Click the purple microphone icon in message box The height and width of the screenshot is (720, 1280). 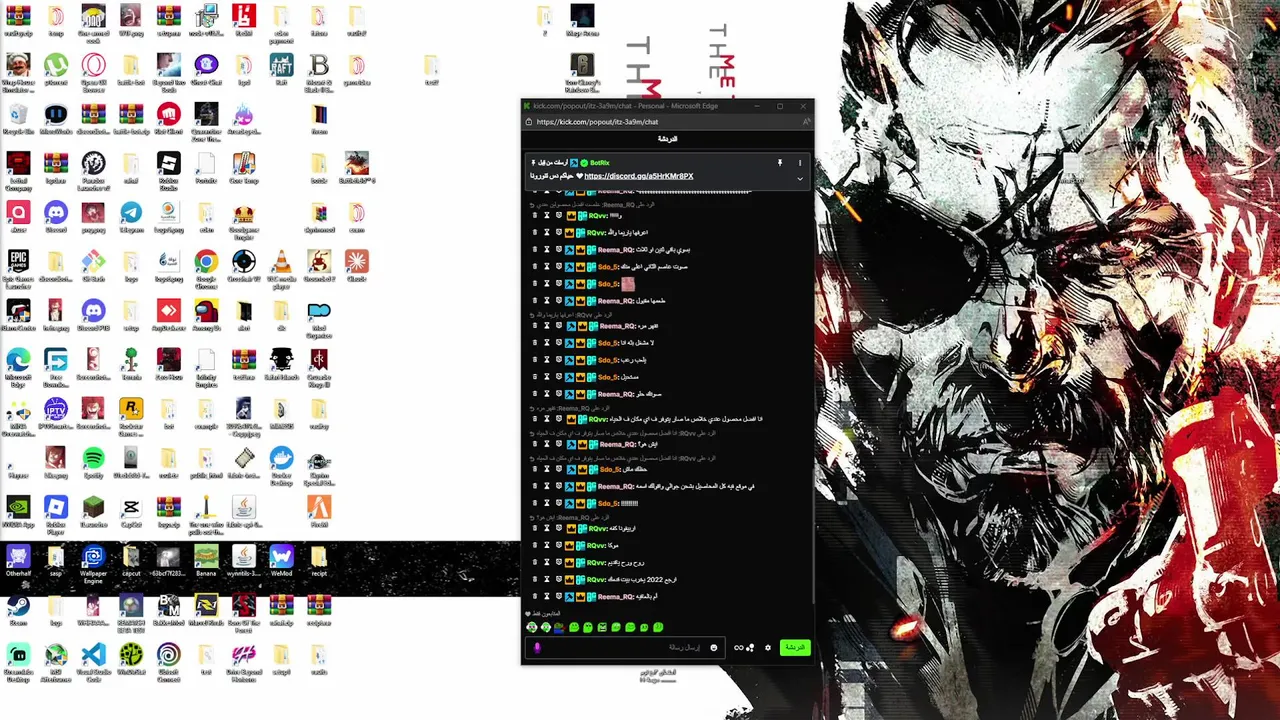537,648
